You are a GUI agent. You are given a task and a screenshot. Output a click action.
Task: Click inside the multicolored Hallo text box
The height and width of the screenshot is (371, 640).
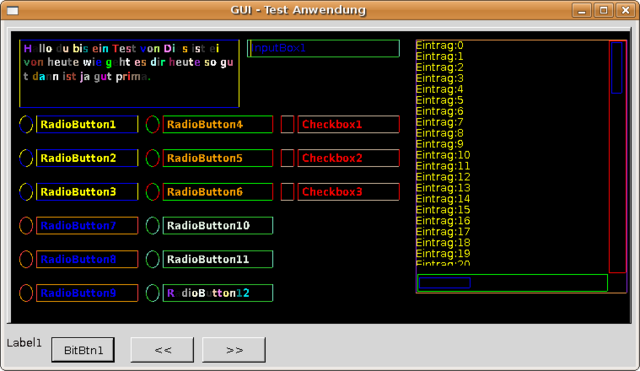click(x=129, y=73)
